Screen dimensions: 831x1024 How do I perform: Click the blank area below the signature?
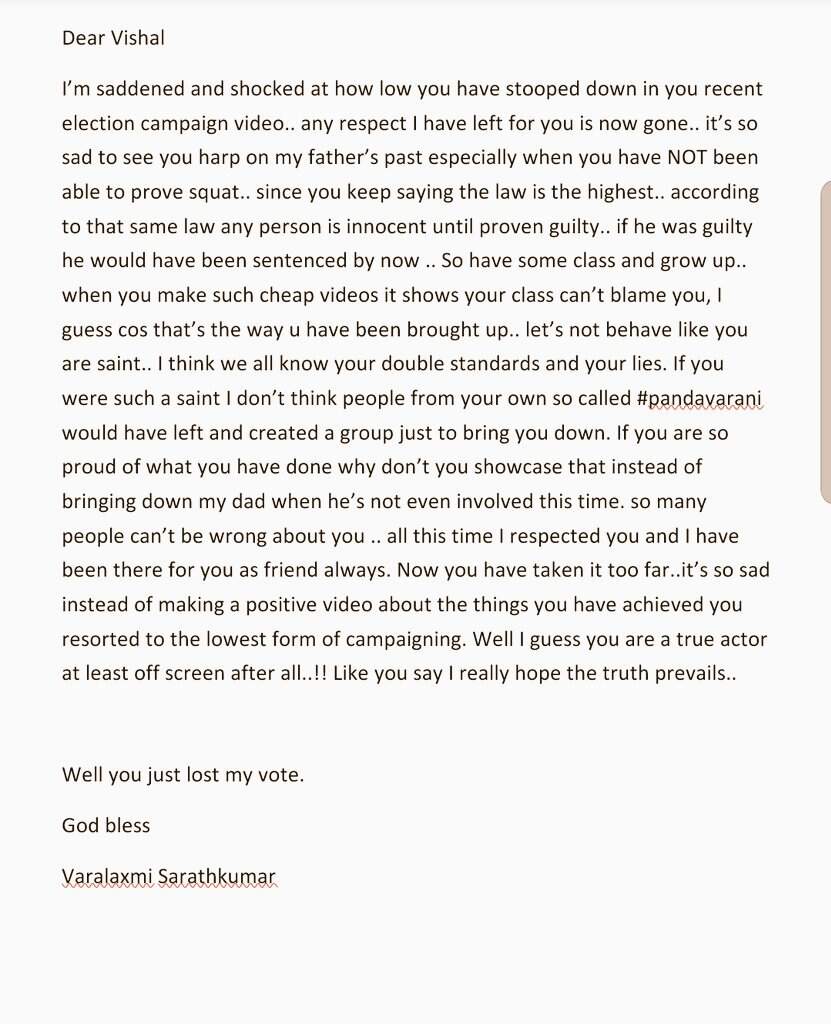coord(416,953)
